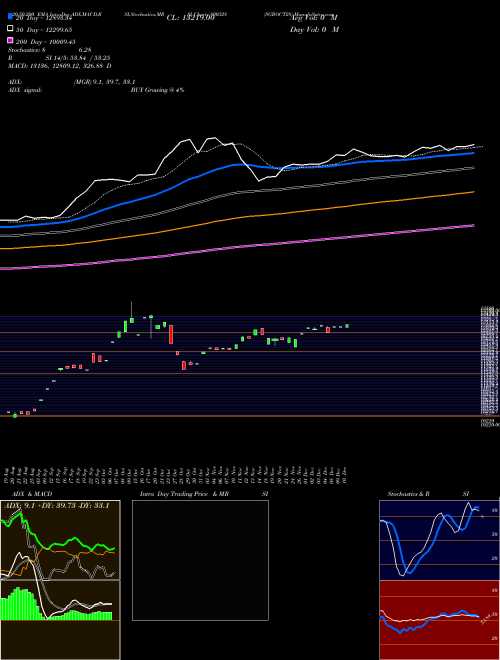Screen dimensions: 500x660
Task: Click the 'ADX & MACD' panel title
Action: (32, 494)
